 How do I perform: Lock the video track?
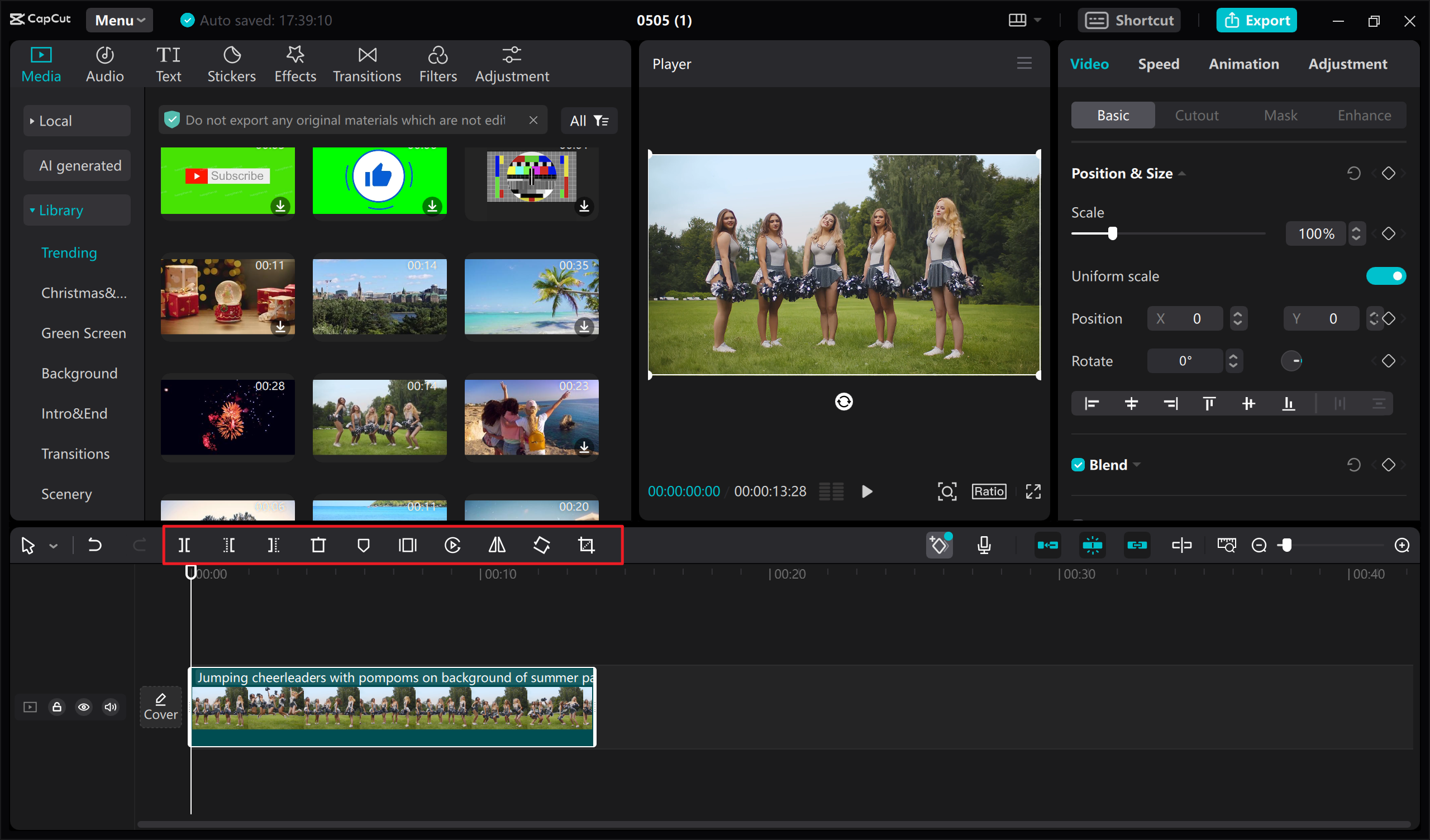tap(57, 707)
